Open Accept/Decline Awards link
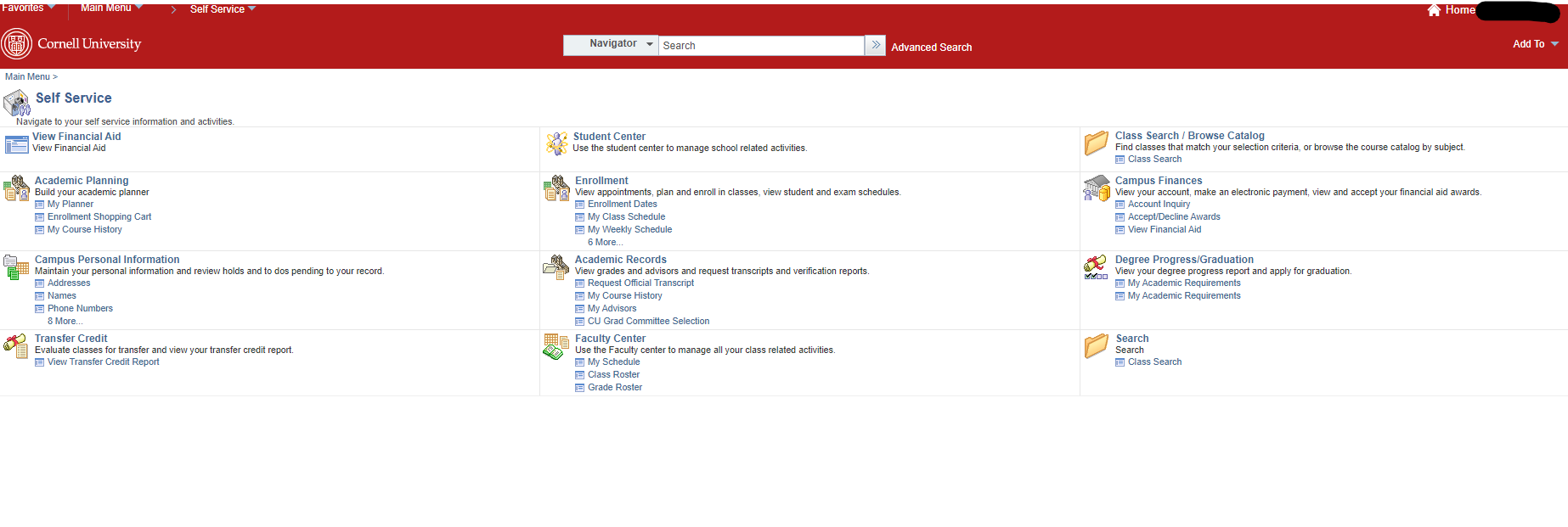 tap(1174, 217)
